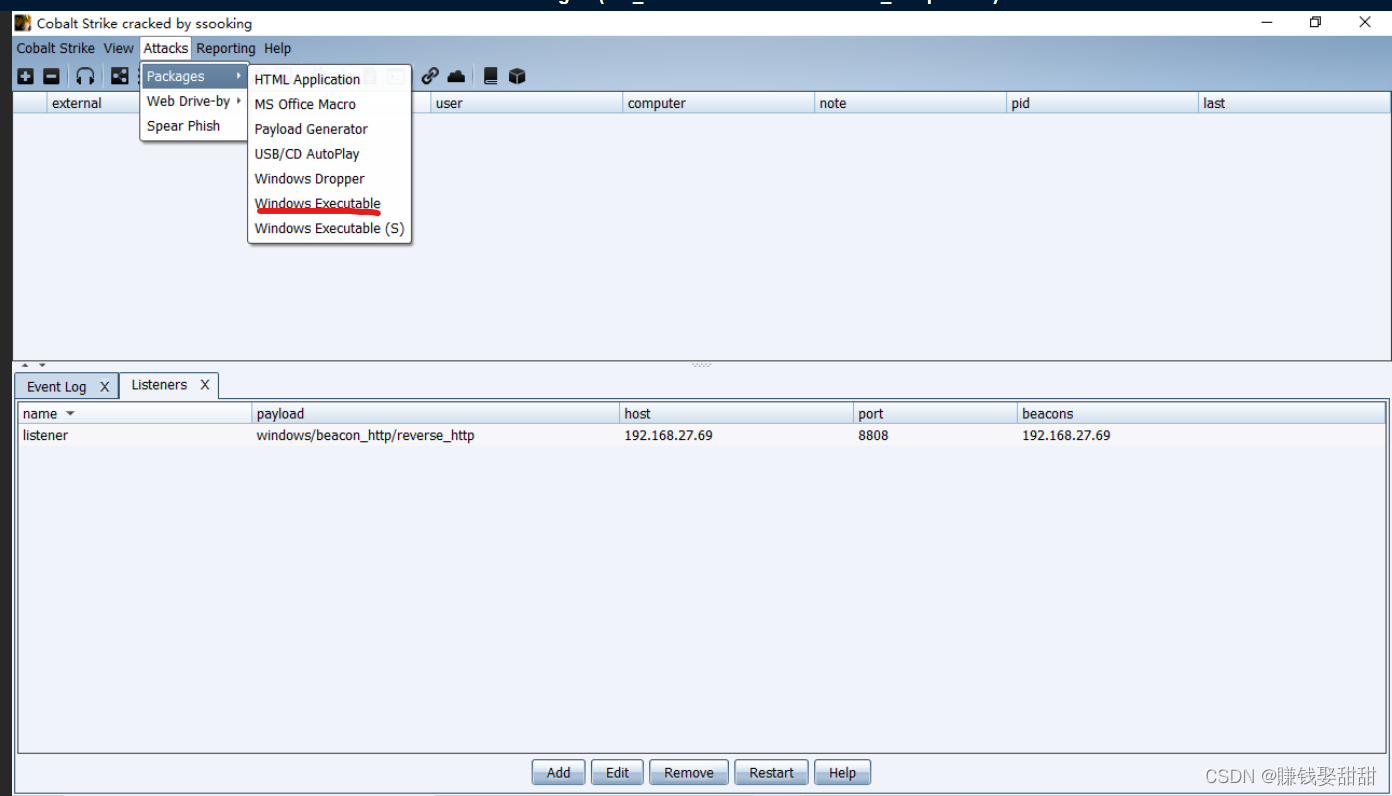Image resolution: width=1392 pixels, height=796 pixels.
Task: Click the last column header
Action: [1295, 103]
